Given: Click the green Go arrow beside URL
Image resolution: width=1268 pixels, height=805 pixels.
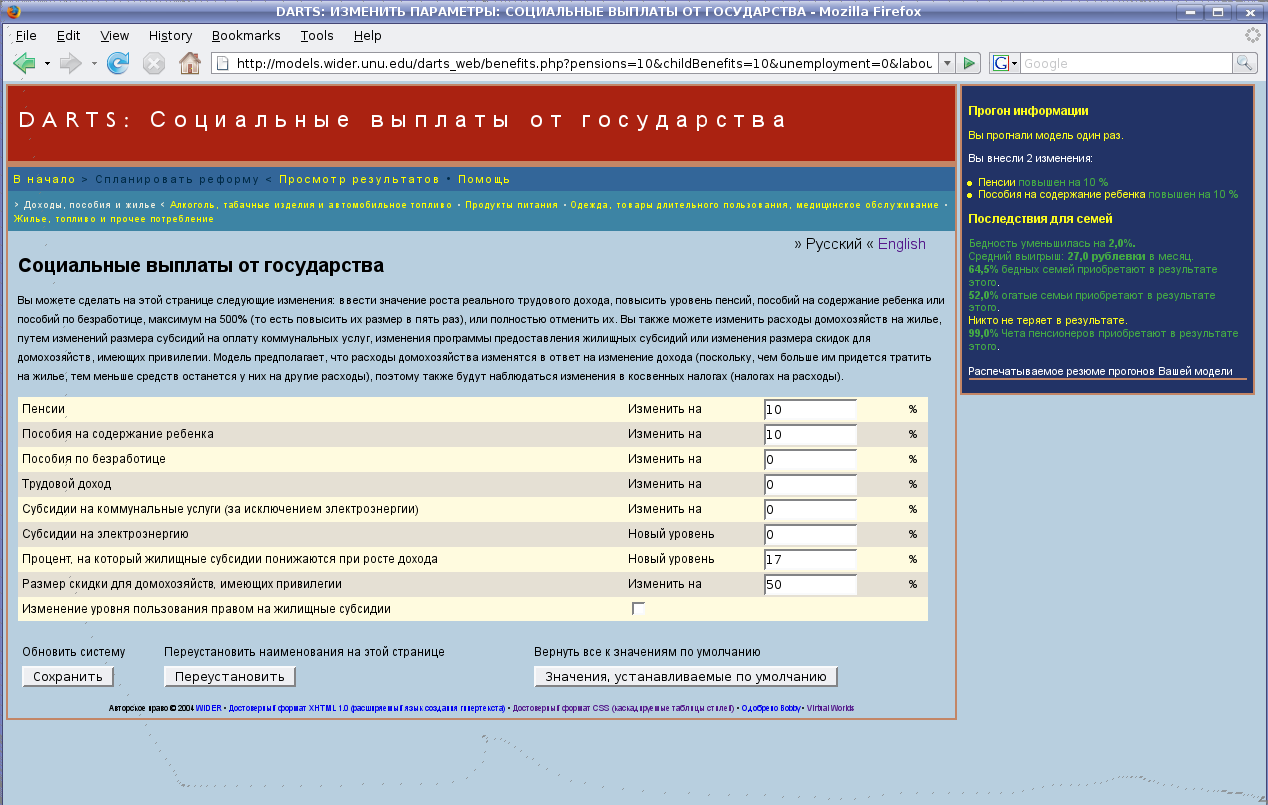Looking at the screenshot, I should 968,63.
